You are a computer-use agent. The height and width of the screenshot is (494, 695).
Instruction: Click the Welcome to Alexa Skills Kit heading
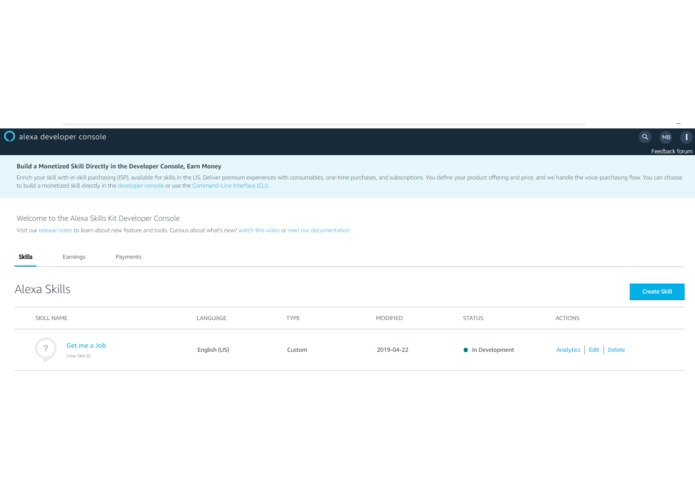pyautogui.click(x=98, y=218)
